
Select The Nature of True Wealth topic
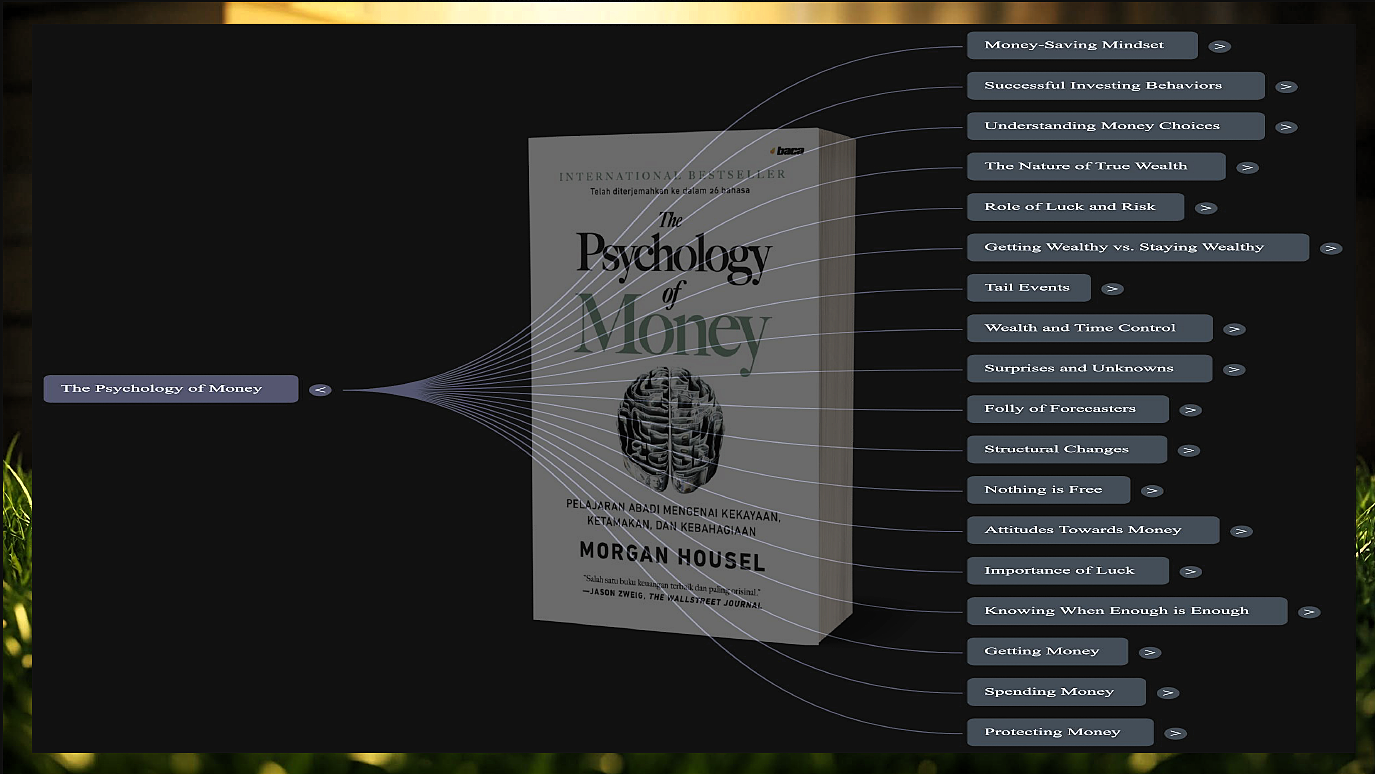[1096, 166]
